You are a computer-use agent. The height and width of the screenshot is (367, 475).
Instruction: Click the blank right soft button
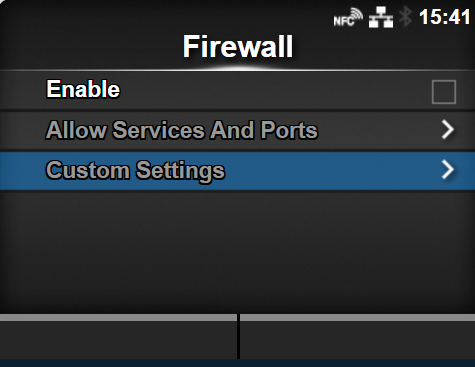357,337
